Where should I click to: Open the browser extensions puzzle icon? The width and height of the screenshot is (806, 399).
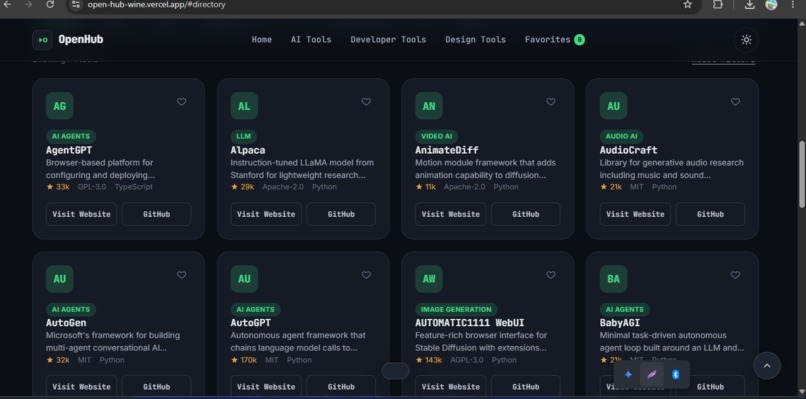(x=718, y=5)
